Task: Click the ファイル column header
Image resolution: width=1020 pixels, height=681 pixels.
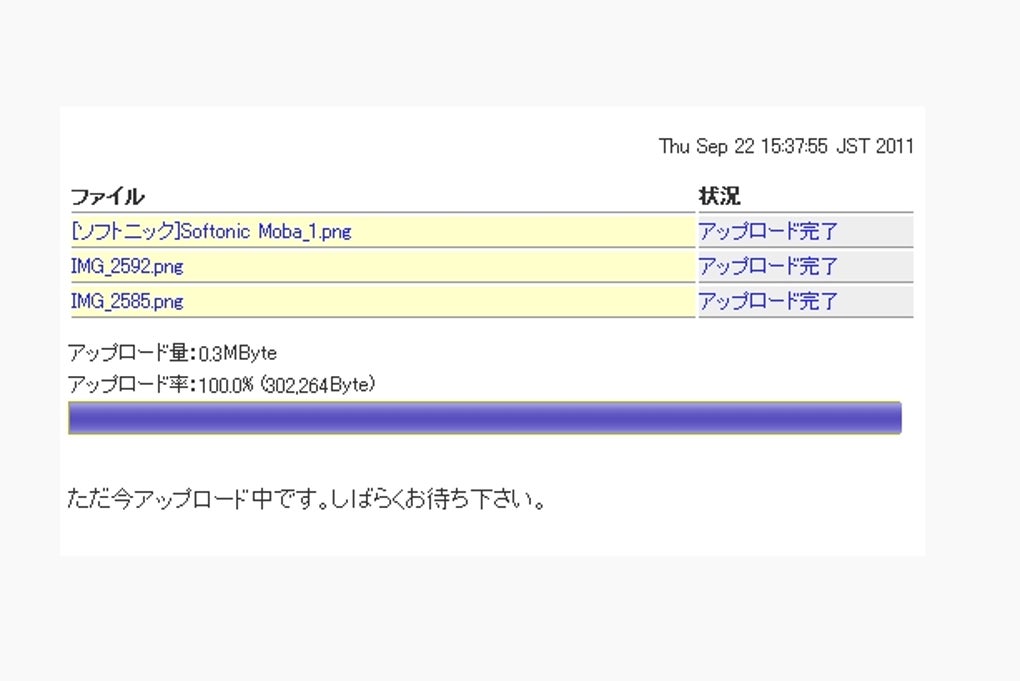Action: [107, 196]
